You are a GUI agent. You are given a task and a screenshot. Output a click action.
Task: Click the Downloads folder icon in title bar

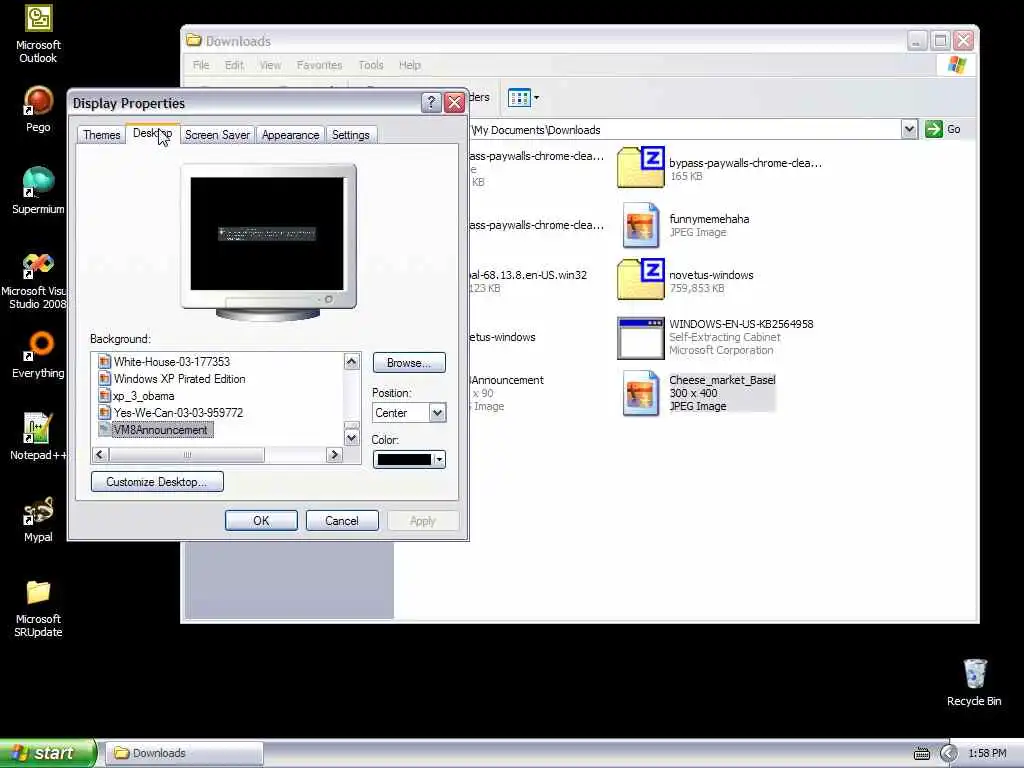tap(194, 40)
